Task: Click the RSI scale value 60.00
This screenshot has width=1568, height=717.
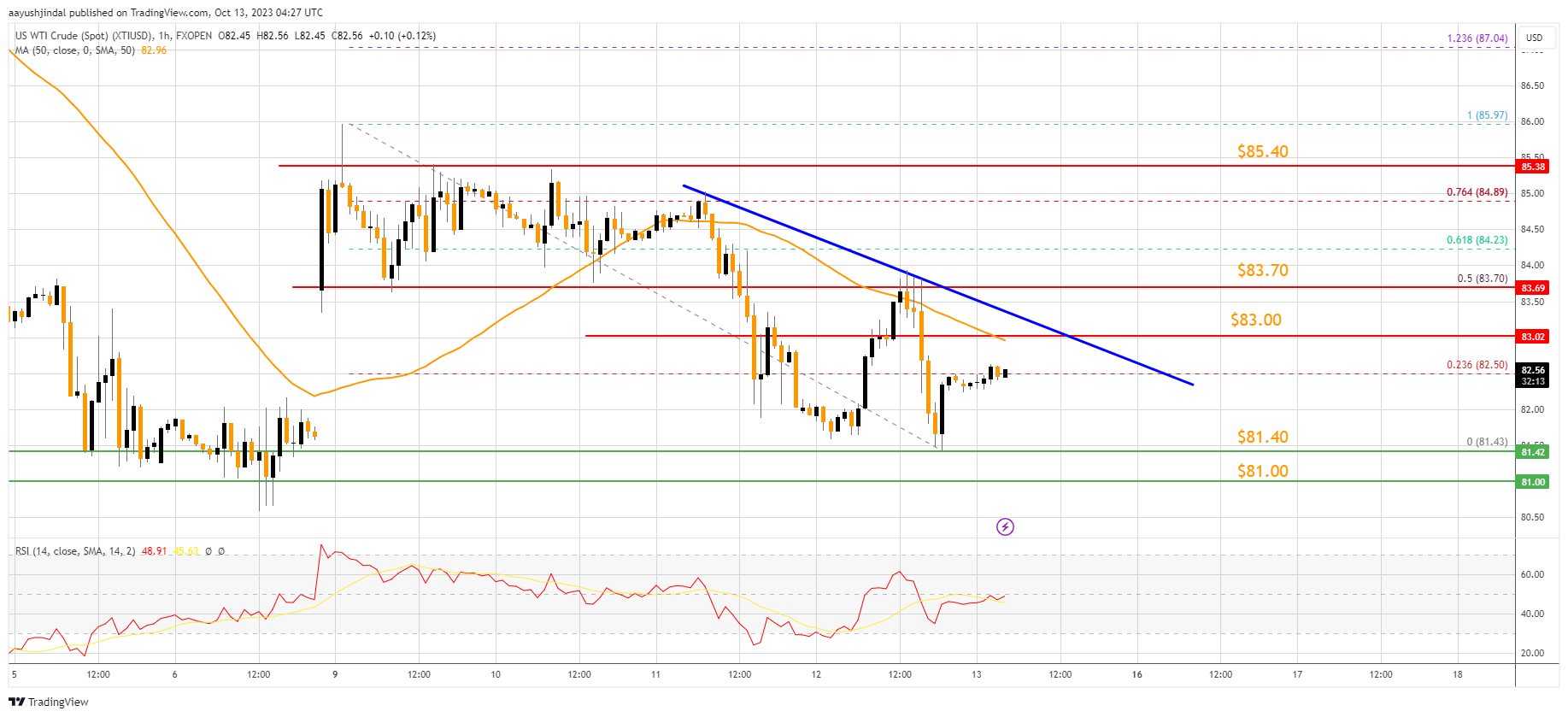Action: click(x=1532, y=574)
